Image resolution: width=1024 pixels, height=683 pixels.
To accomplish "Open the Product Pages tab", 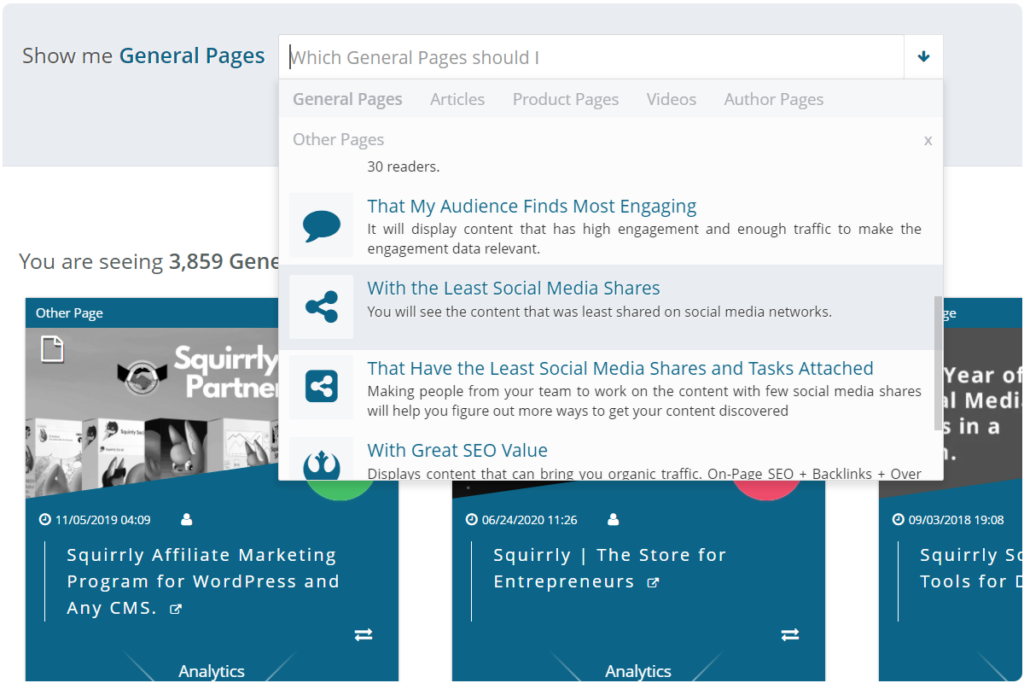I will point(566,99).
